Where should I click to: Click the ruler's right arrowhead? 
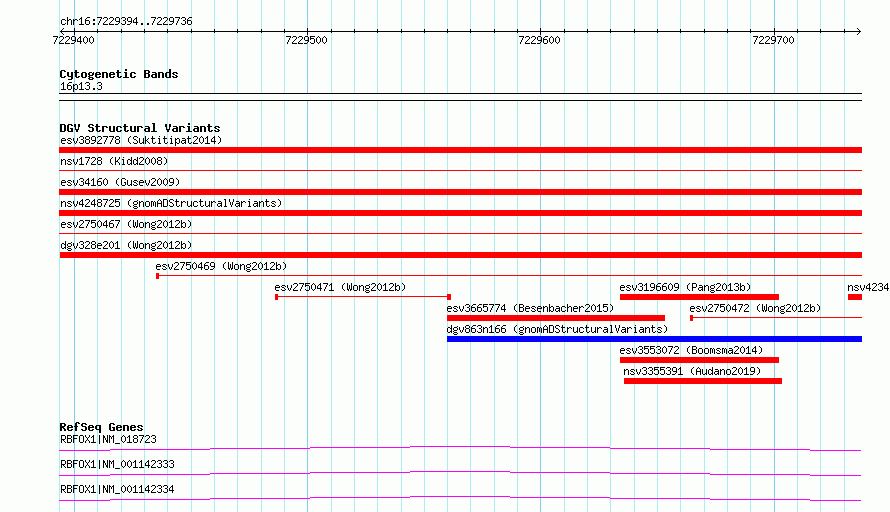858,31
